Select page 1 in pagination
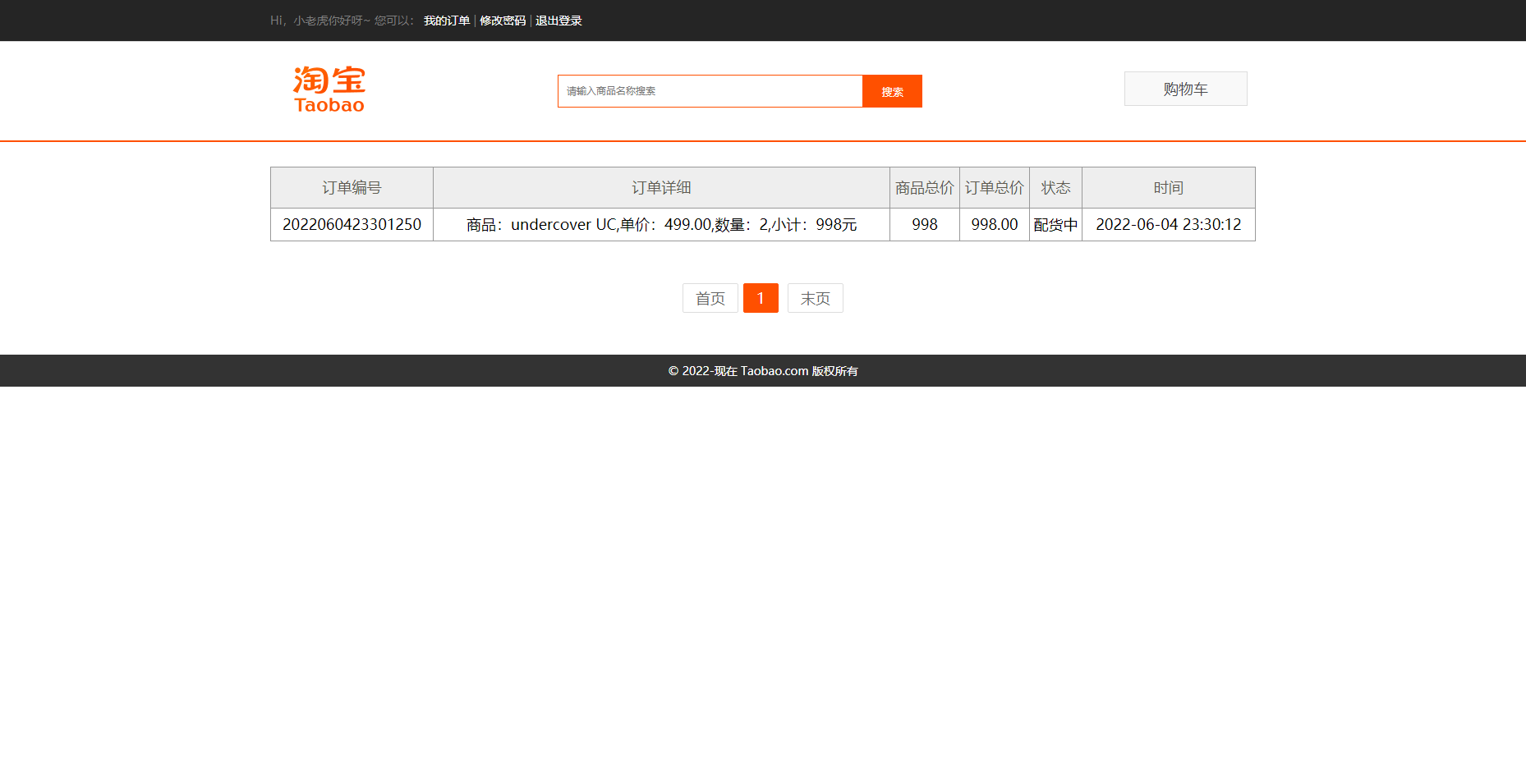This screenshot has width=1526, height=784. click(x=761, y=298)
